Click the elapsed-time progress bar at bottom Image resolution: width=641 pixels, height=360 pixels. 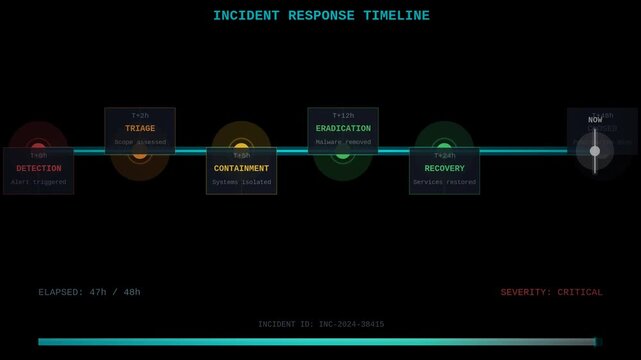tap(320, 342)
